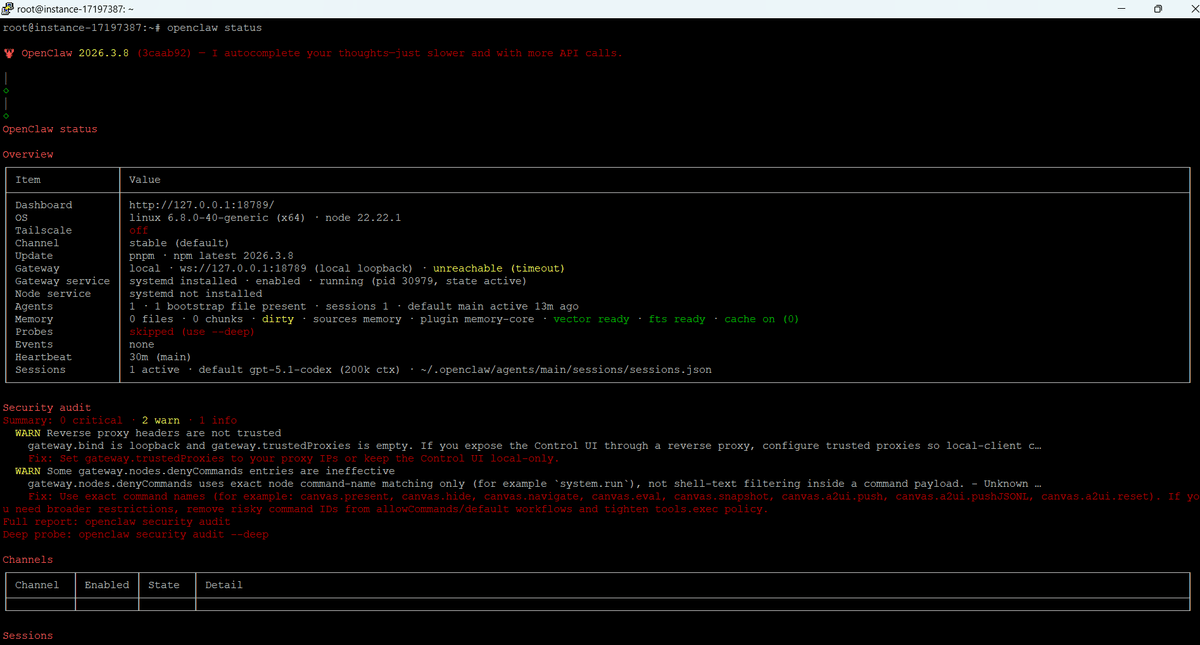Click the Detail column header in Channels table
1200x645 pixels.
(x=223, y=585)
